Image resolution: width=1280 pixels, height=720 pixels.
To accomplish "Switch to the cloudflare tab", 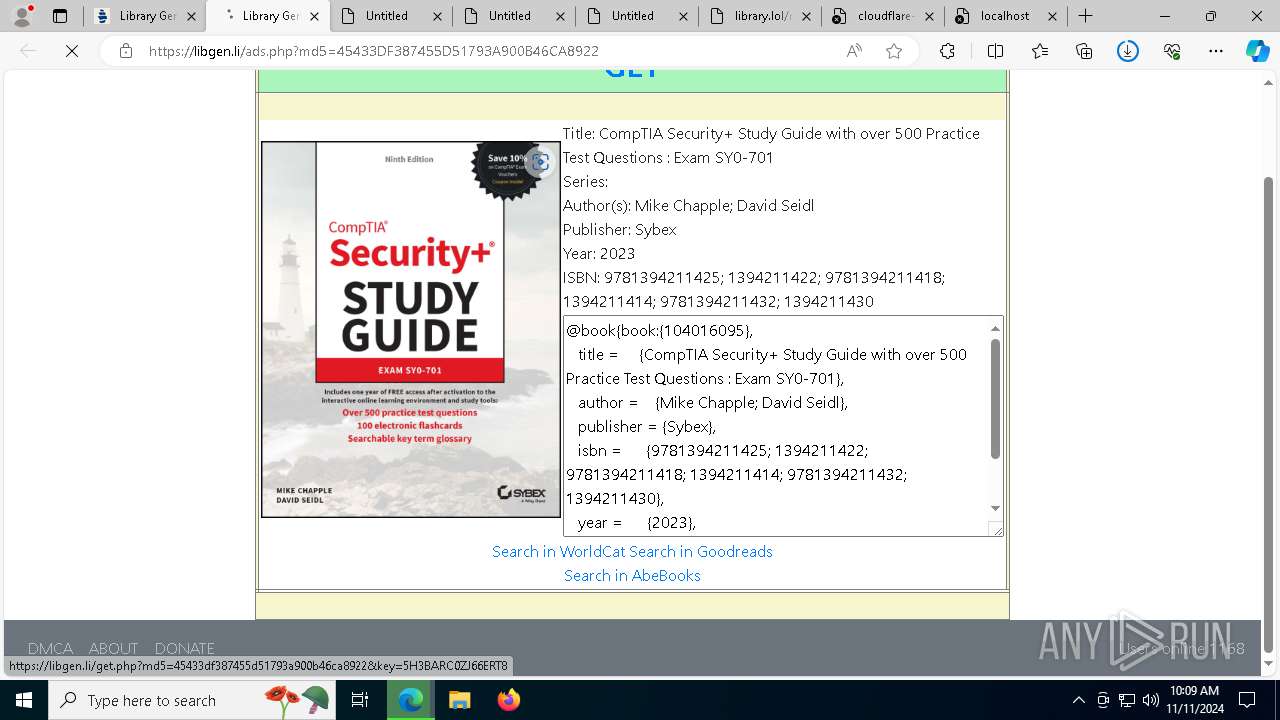I will point(885,16).
